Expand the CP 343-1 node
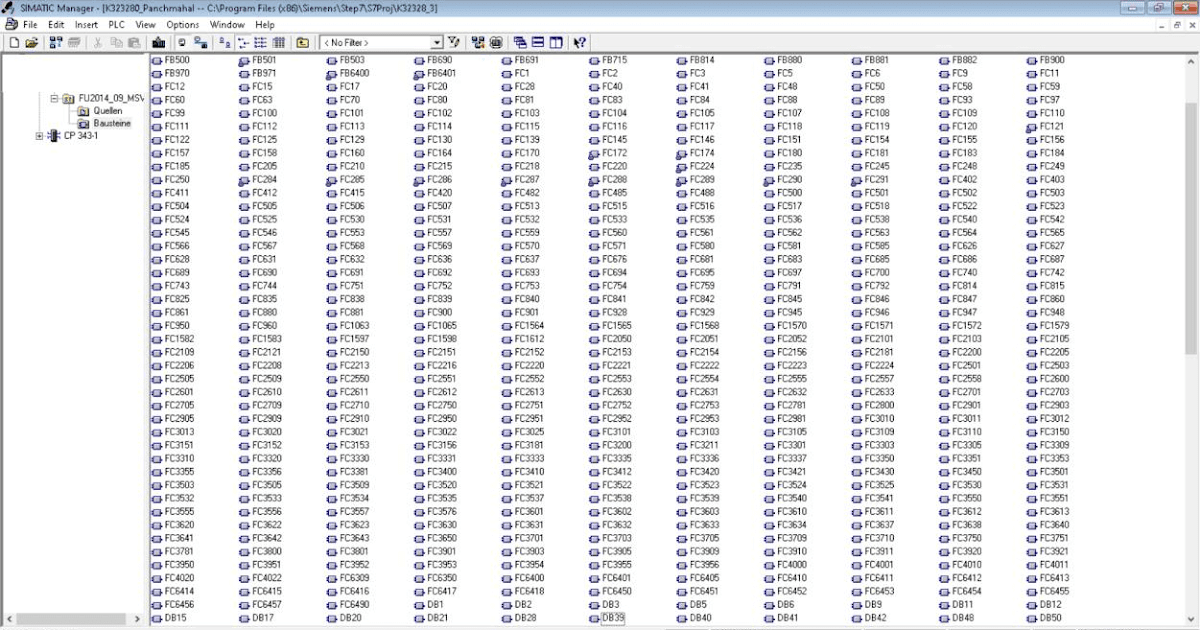 pyautogui.click(x=39, y=133)
